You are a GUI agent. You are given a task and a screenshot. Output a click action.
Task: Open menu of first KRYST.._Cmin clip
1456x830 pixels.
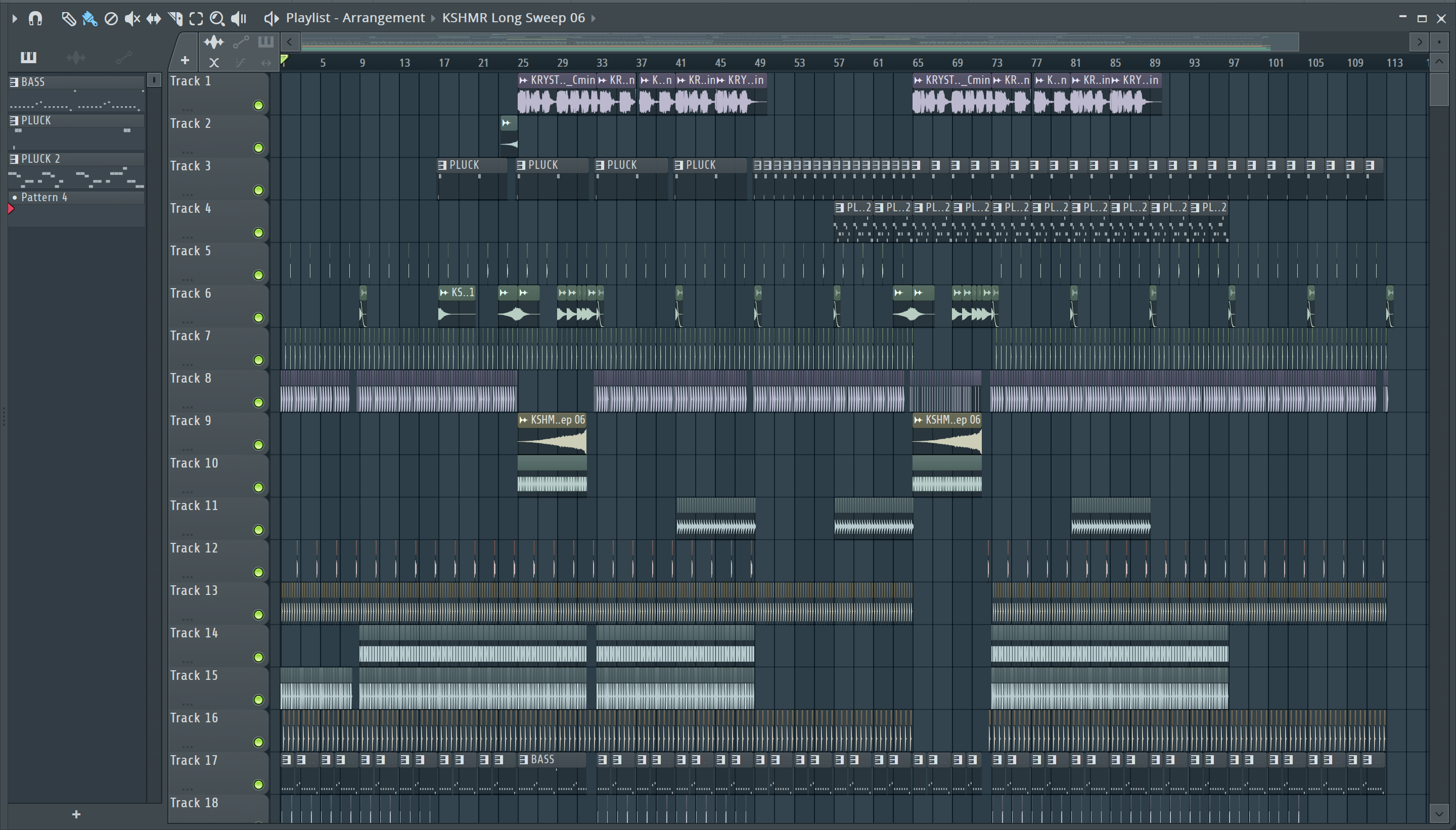click(523, 80)
